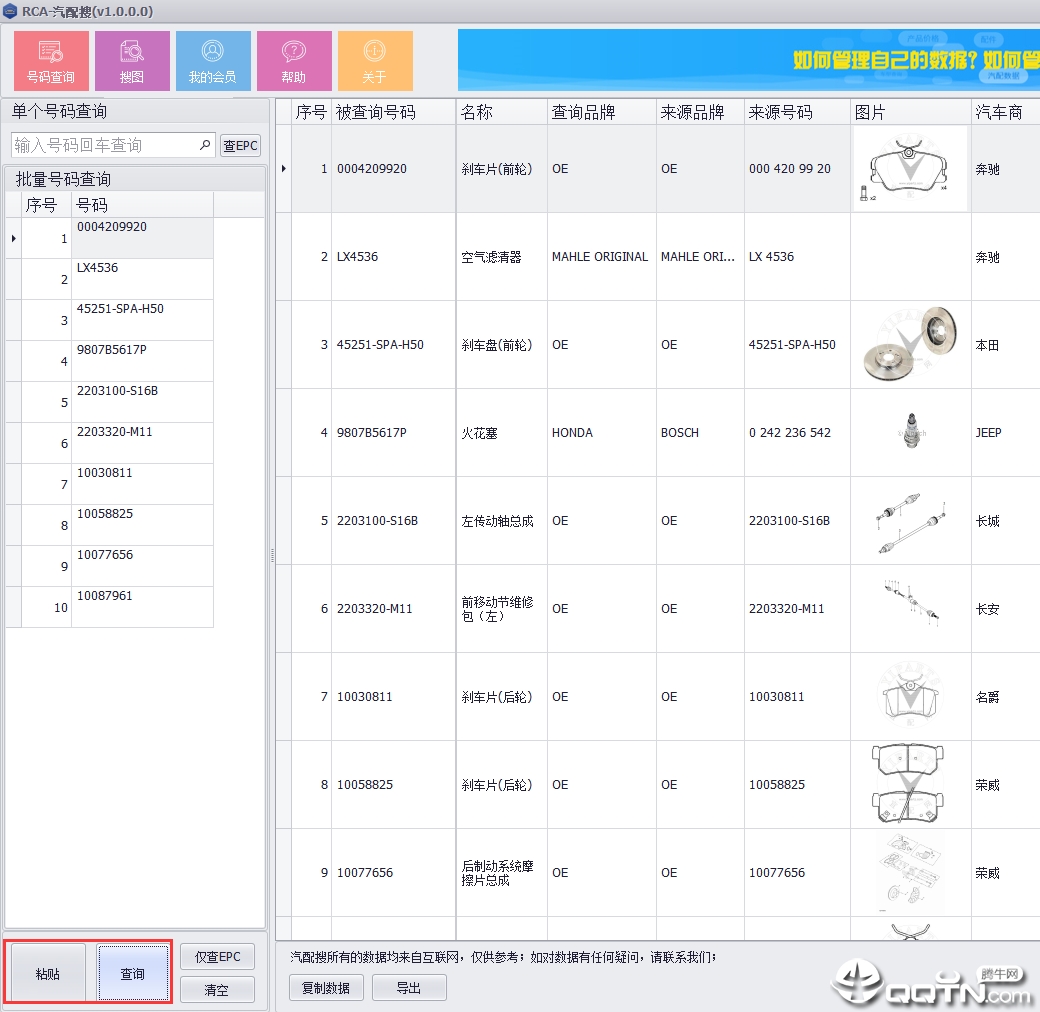
Task: Click the 粘贴 paste button
Action: point(48,973)
